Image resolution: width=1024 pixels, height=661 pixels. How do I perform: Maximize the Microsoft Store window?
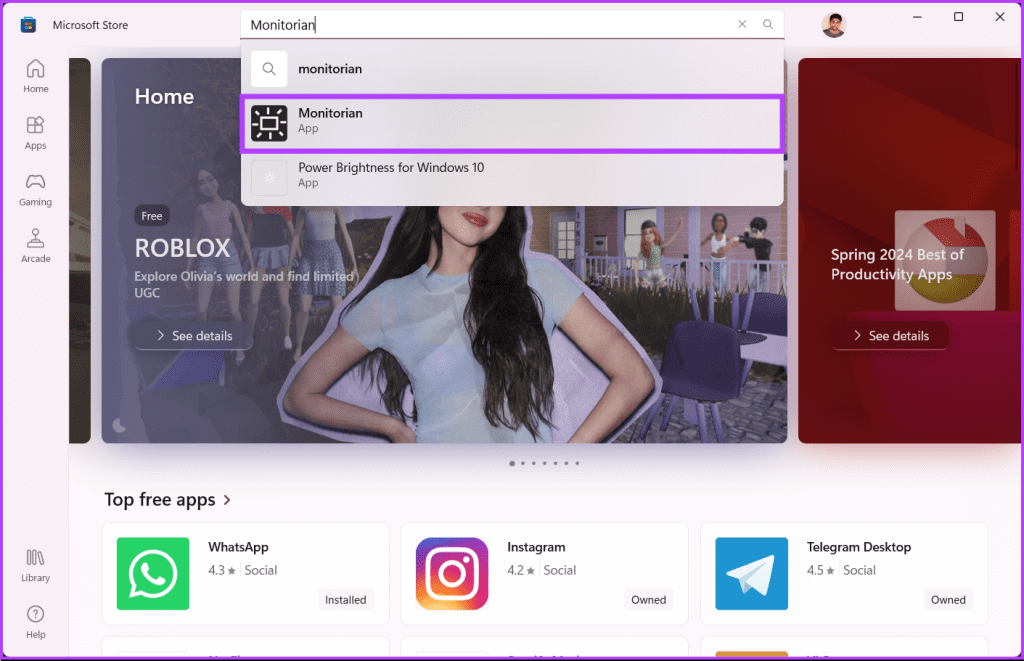[x=958, y=17]
